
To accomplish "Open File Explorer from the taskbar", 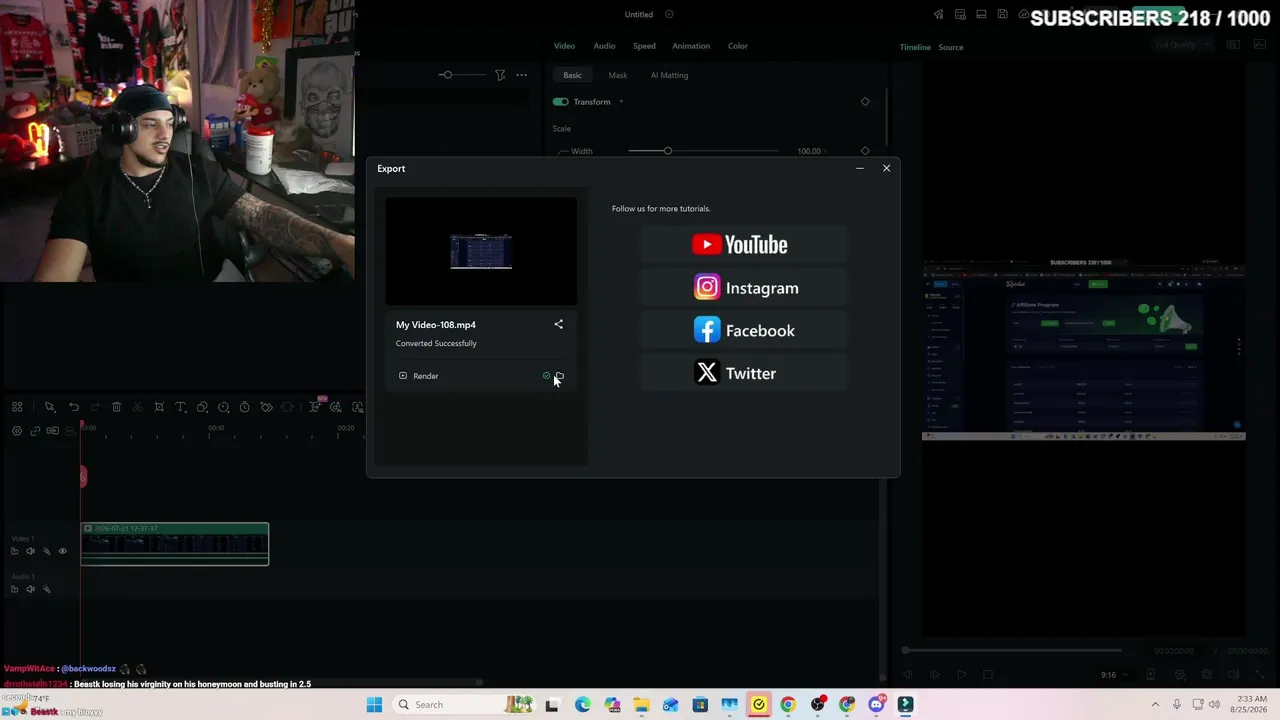I will click(641, 705).
